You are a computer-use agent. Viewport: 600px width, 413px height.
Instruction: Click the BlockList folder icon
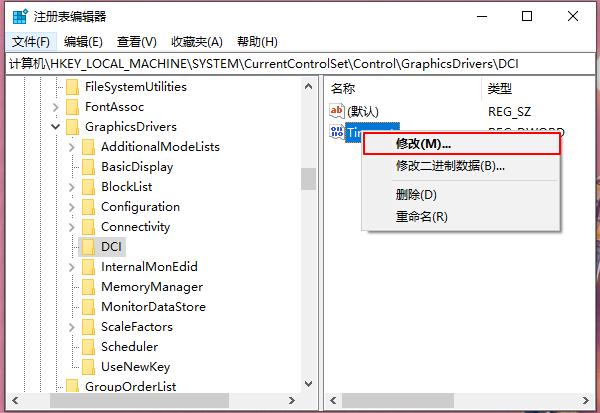click(x=88, y=187)
